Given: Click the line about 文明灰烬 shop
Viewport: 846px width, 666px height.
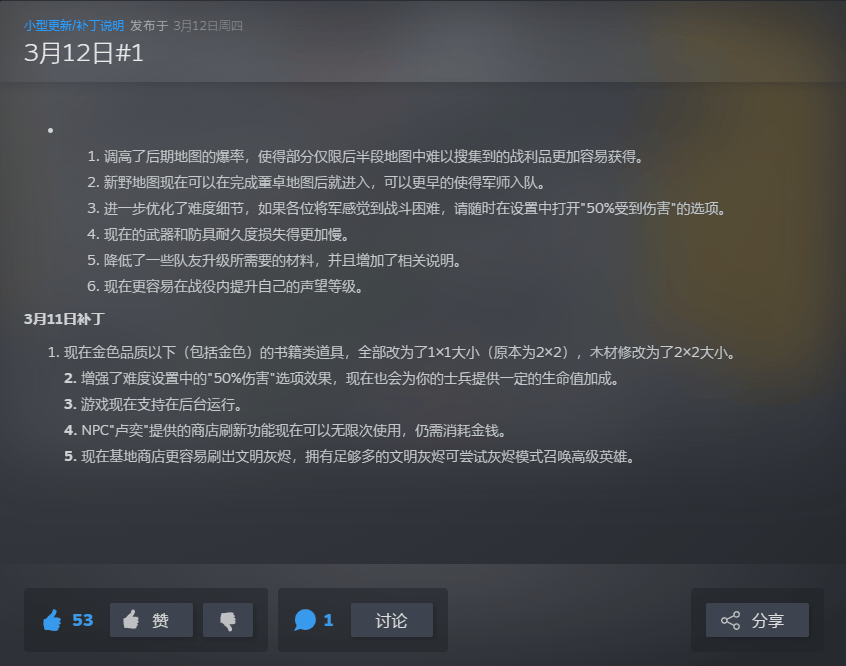Looking at the screenshot, I should [x=350, y=457].
